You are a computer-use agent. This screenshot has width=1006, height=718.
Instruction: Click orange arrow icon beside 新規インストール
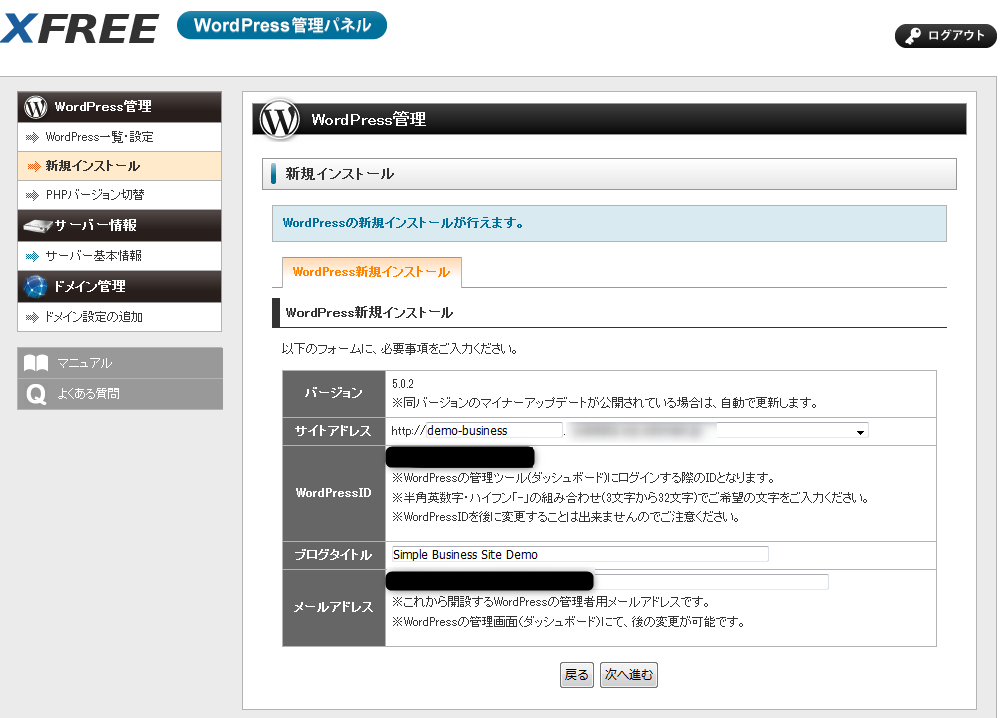pyautogui.click(x=33, y=166)
